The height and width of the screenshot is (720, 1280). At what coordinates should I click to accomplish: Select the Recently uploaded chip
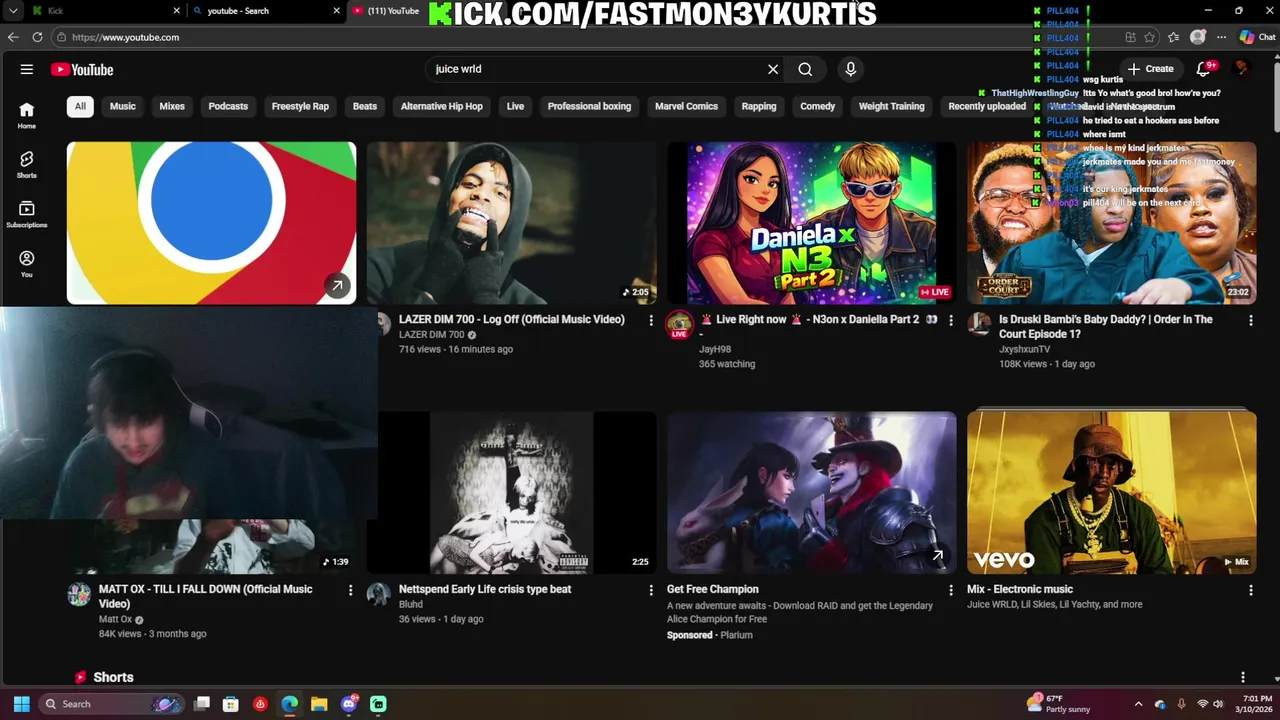987,106
